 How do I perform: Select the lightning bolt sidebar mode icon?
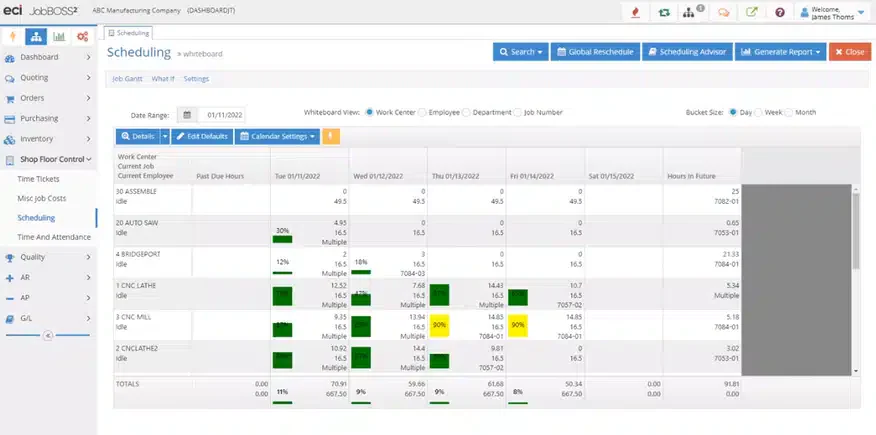point(13,37)
